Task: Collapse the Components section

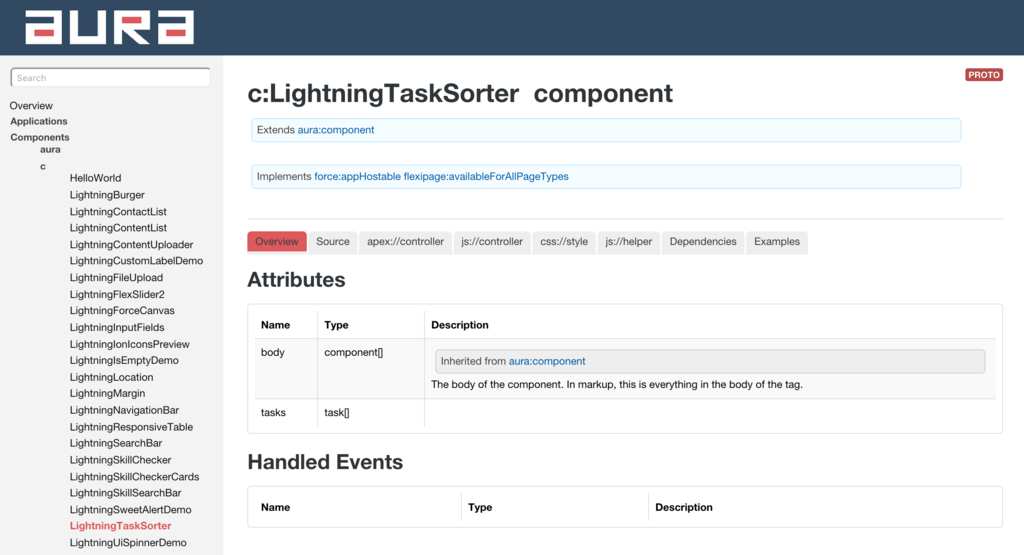Action: pos(39,137)
